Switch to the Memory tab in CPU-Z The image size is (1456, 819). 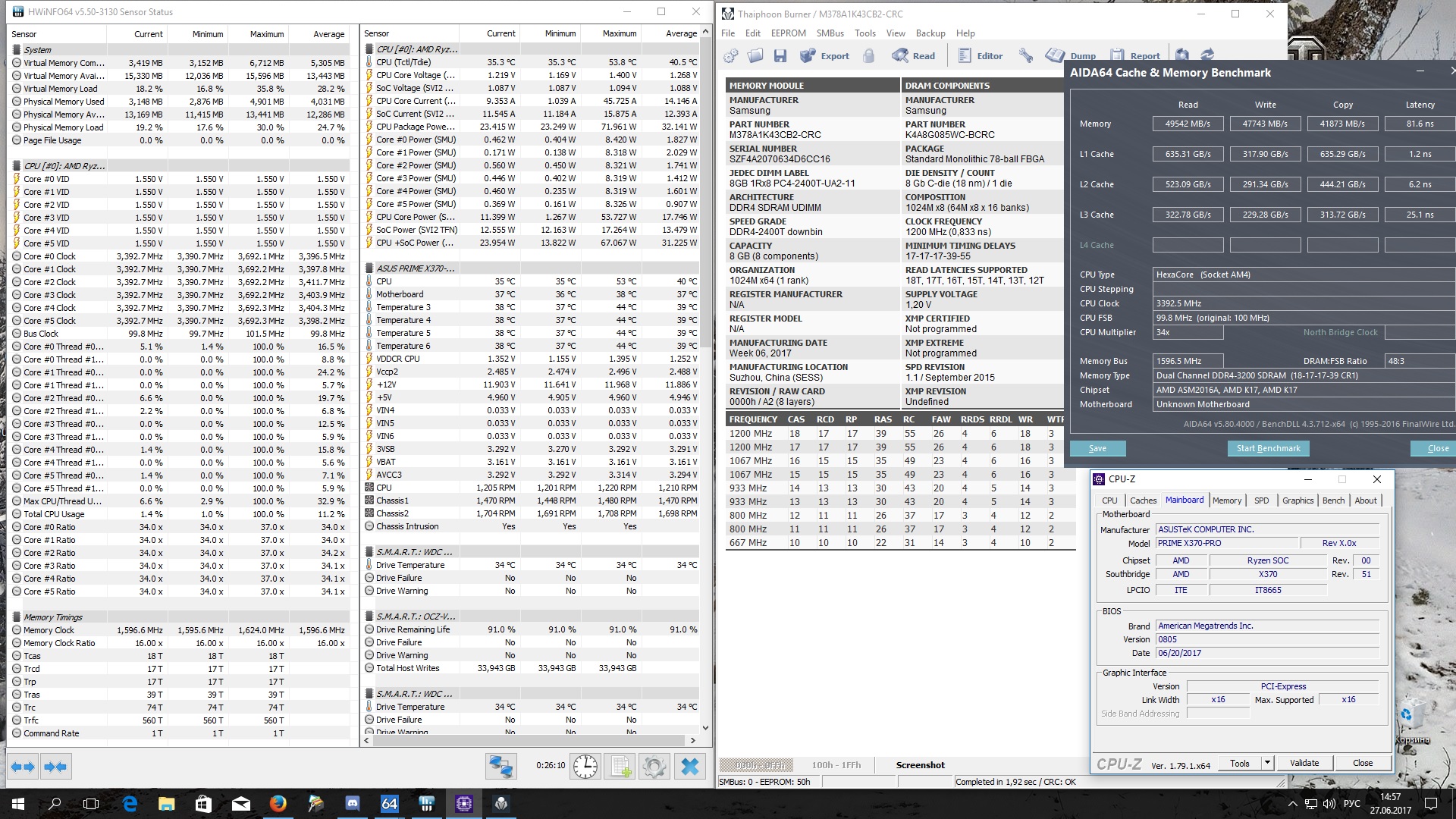coord(1226,500)
